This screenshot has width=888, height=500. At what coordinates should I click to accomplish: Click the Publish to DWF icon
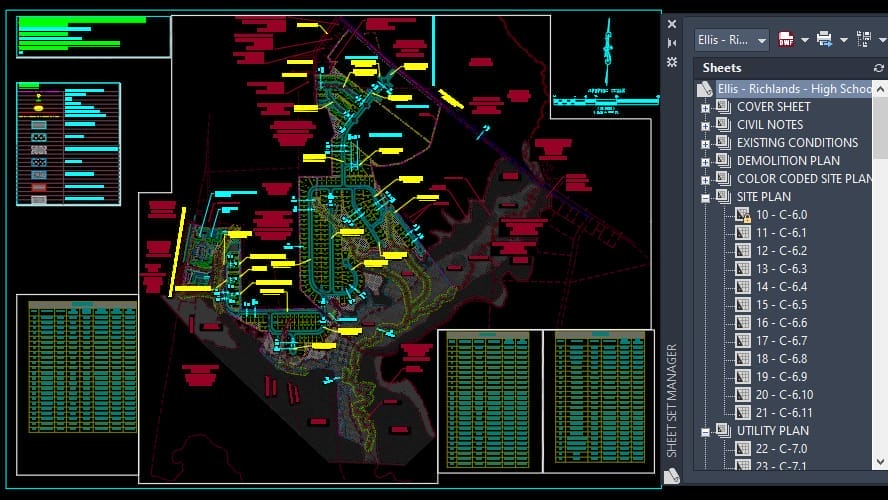point(785,39)
